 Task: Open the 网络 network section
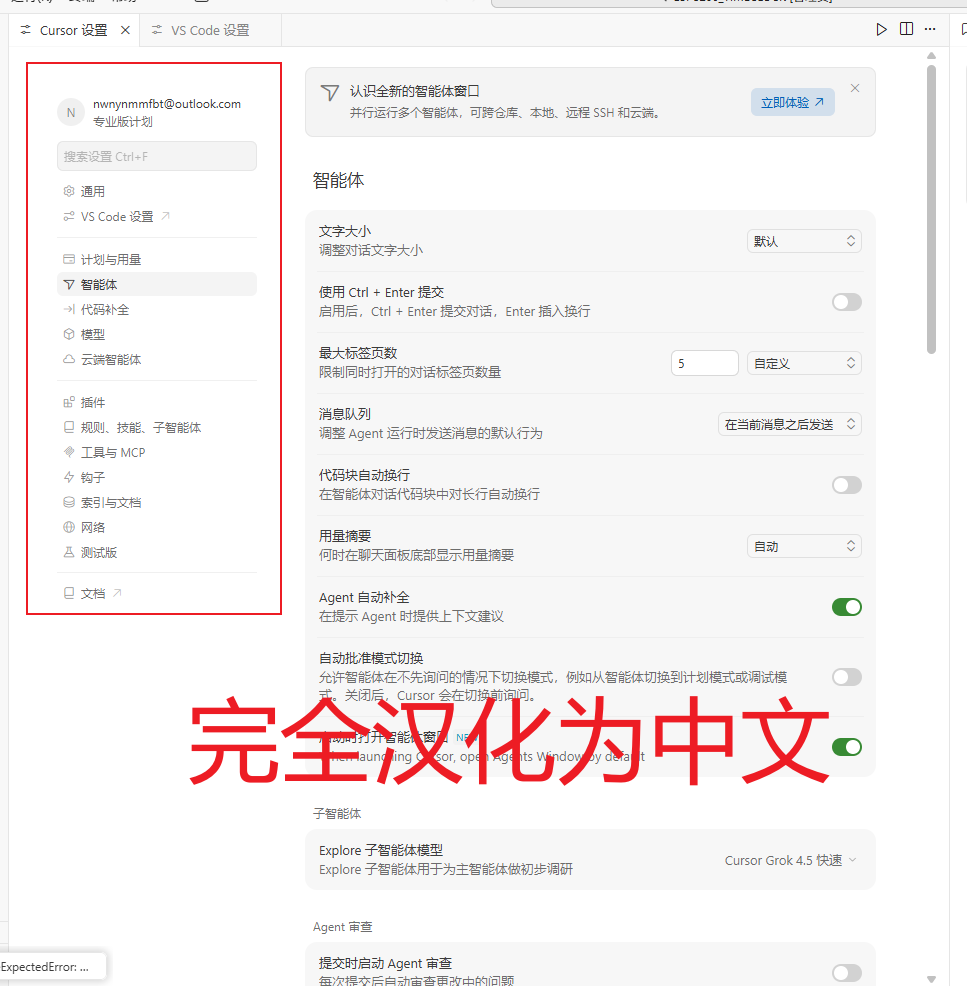[157, 528]
